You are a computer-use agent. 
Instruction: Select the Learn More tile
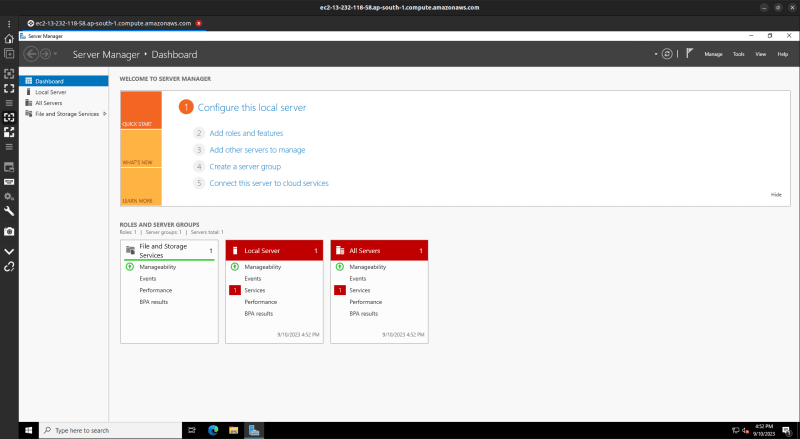pyautogui.click(x=141, y=187)
